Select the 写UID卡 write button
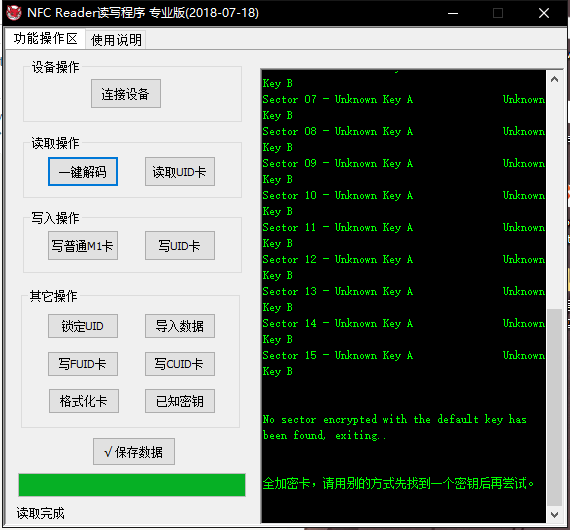 coord(180,245)
